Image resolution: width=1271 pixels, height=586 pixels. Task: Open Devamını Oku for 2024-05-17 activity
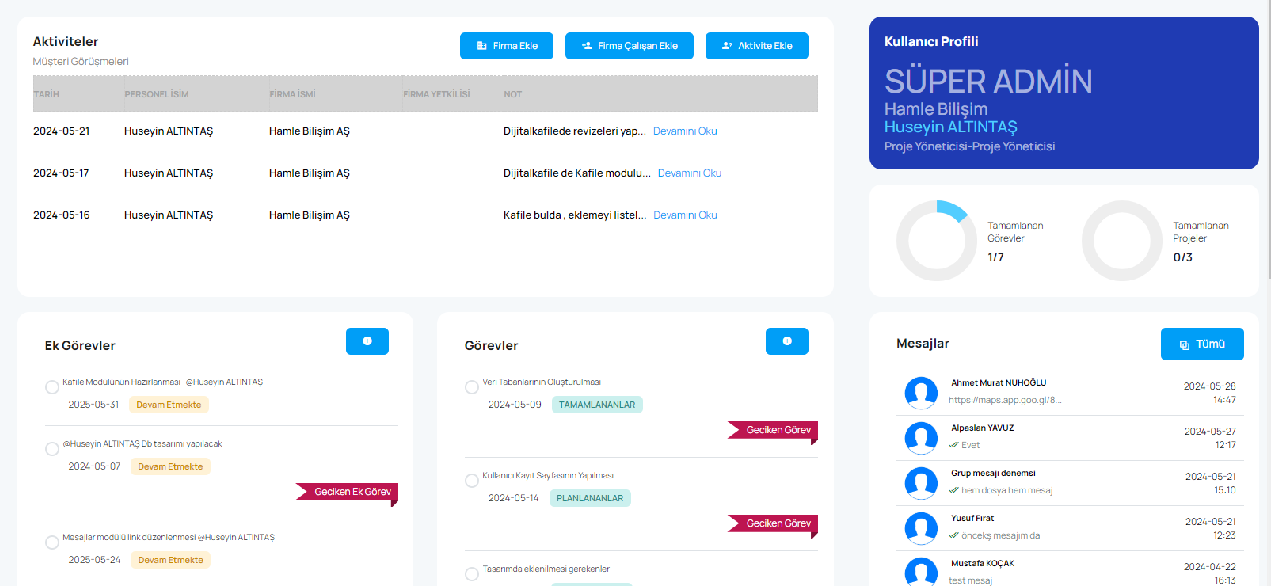[x=689, y=174]
